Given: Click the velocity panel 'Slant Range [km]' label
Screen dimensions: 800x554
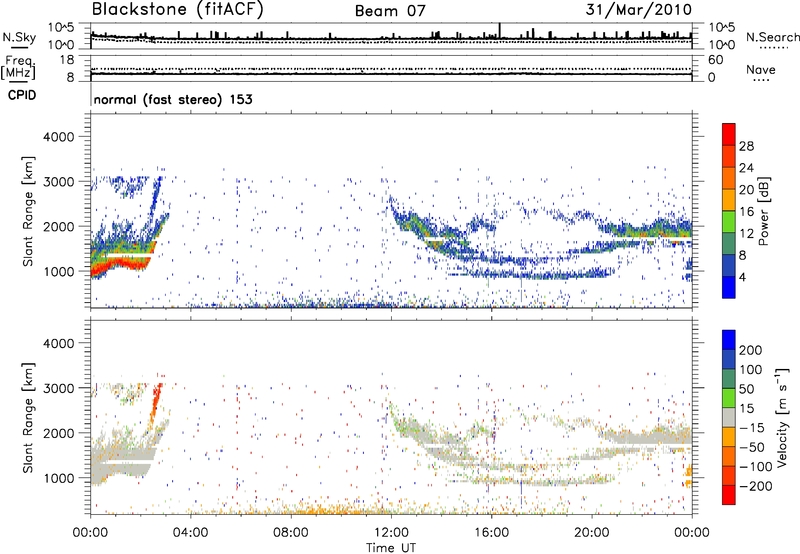Looking at the screenshot, I should tap(28, 418).
